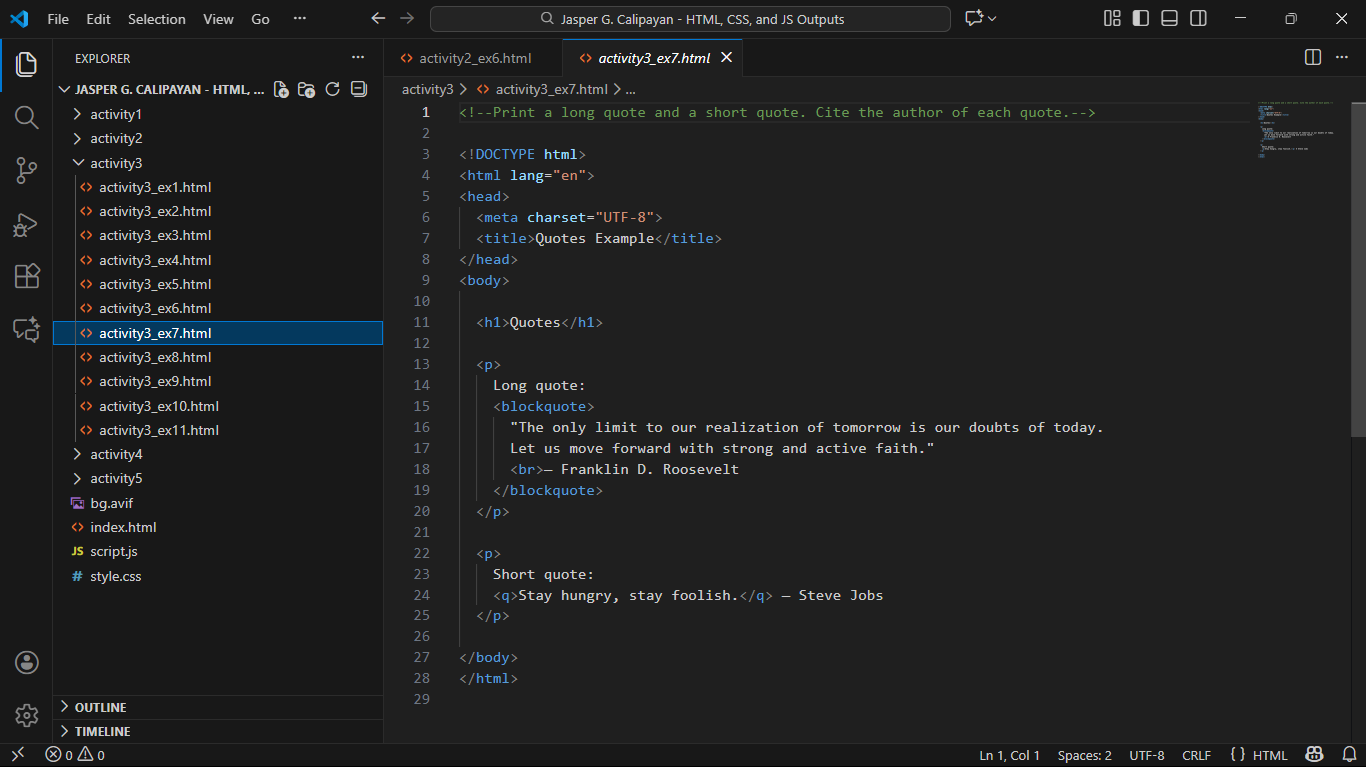Open the Search view in activity bar
The width and height of the screenshot is (1366, 767).
coord(26,118)
